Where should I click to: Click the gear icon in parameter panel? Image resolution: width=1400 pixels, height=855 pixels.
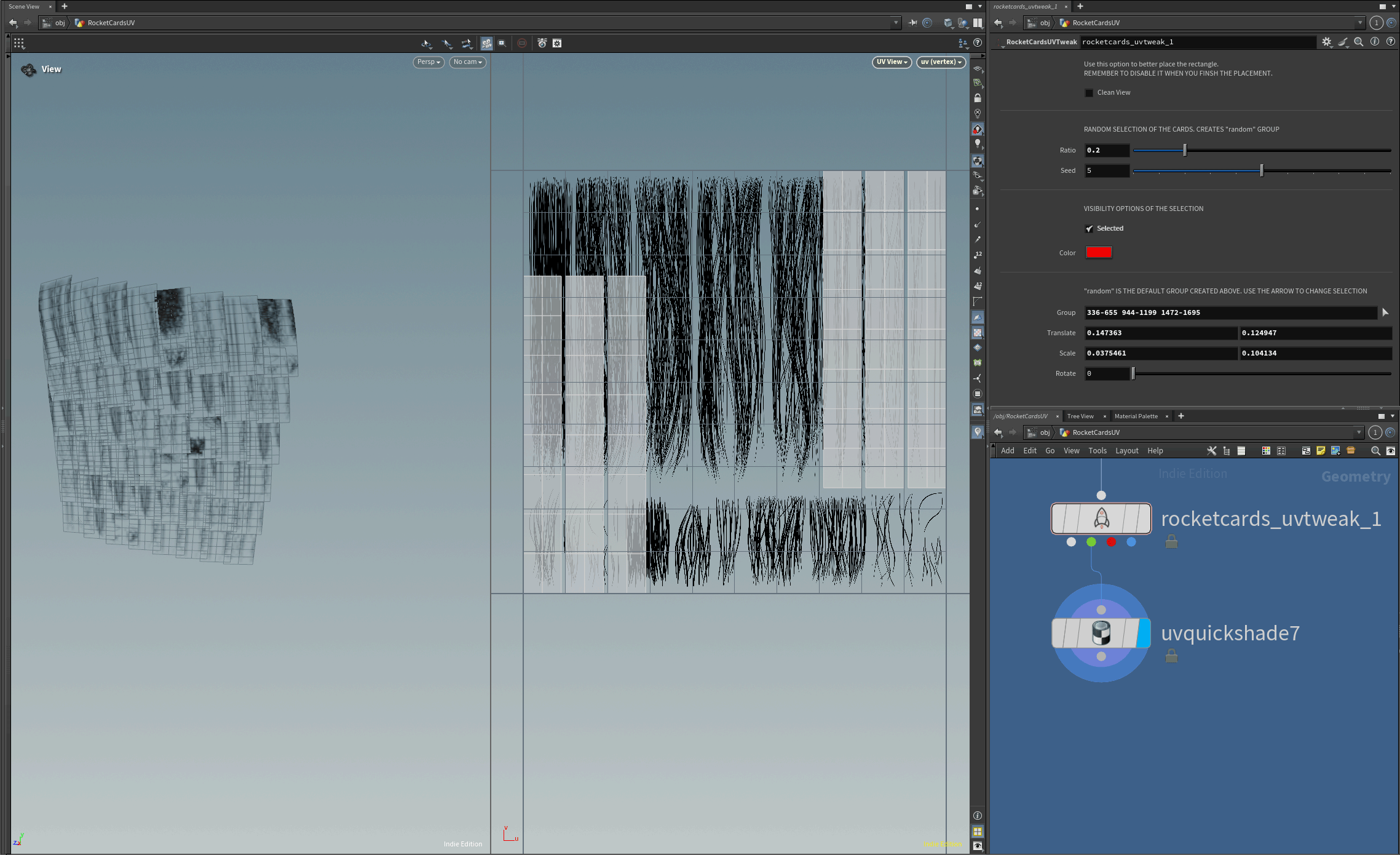click(x=1326, y=42)
